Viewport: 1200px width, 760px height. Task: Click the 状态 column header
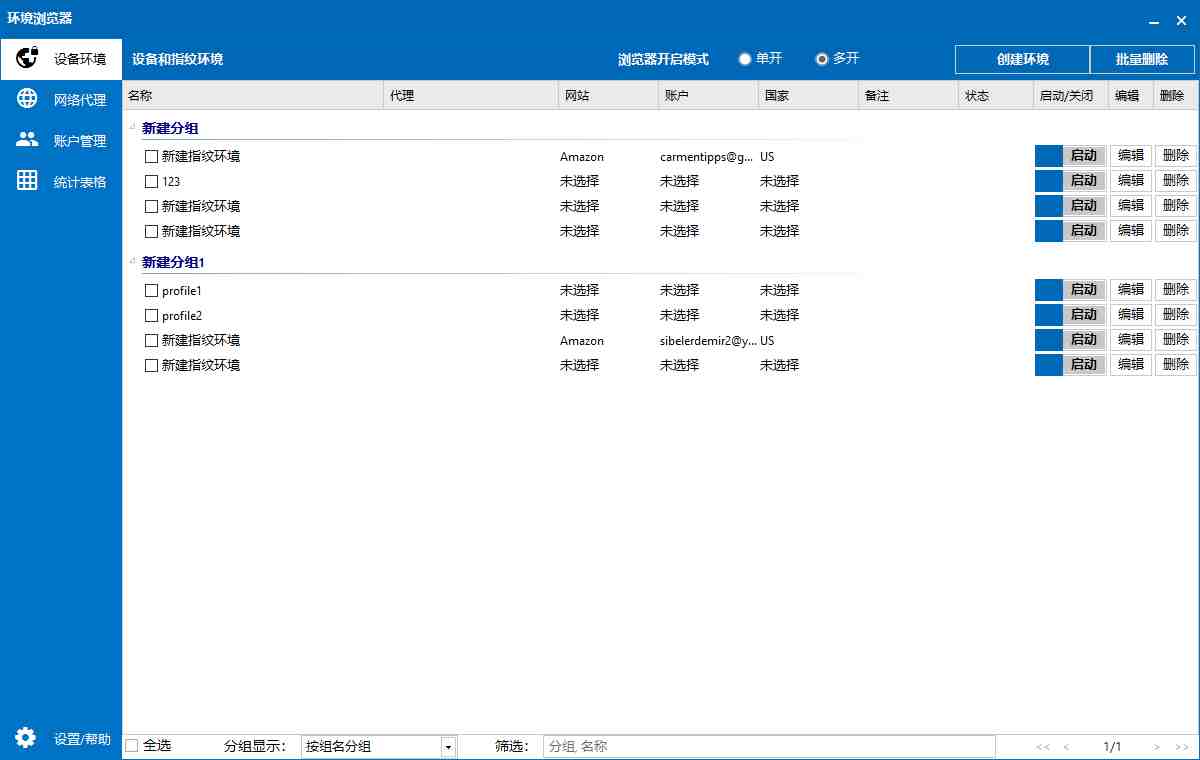click(x=995, y=96)
